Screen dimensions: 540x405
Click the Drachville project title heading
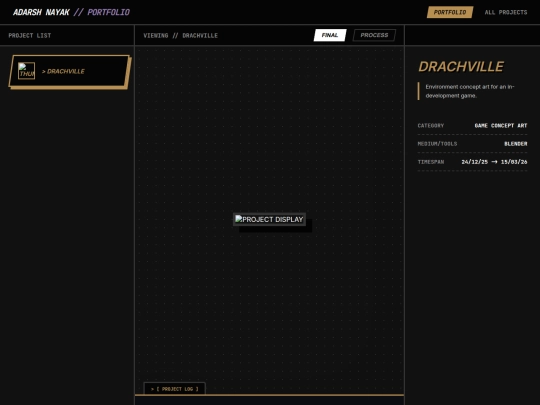(461, 67)
